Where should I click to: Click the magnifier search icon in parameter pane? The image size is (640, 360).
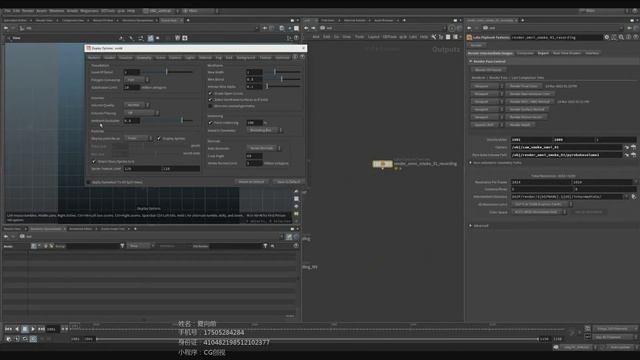[x=621, y=37]
